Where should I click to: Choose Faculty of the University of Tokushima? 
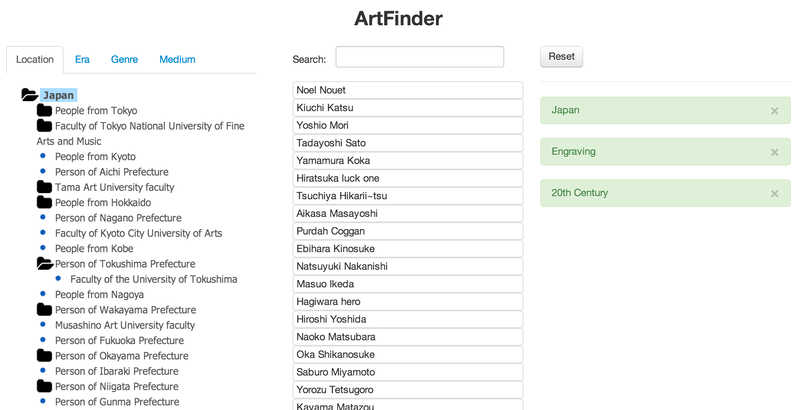tap(154, 279)
